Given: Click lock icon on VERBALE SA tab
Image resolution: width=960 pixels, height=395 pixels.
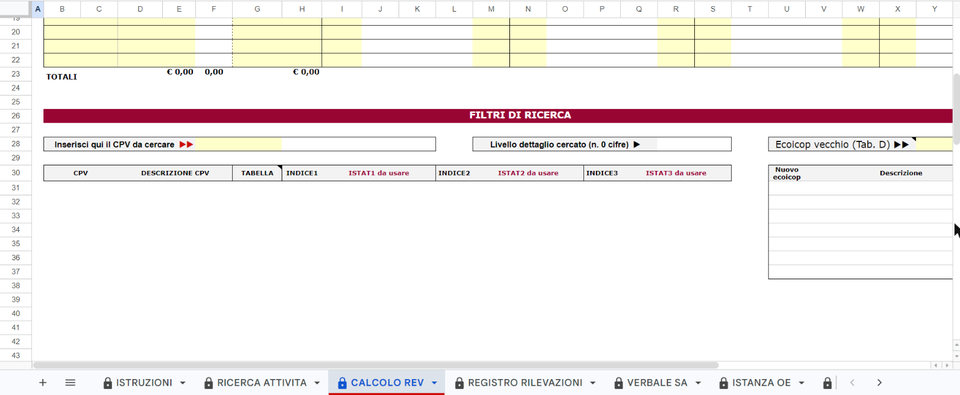Looking at the screenshot, I should coord(618,383).
